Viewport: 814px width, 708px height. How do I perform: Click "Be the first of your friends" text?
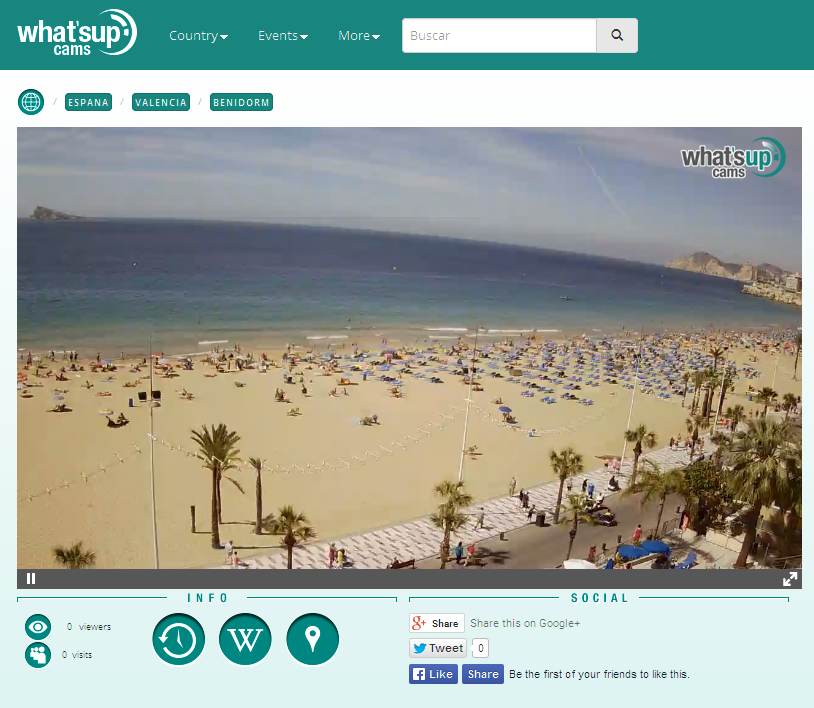coord(599,674)
